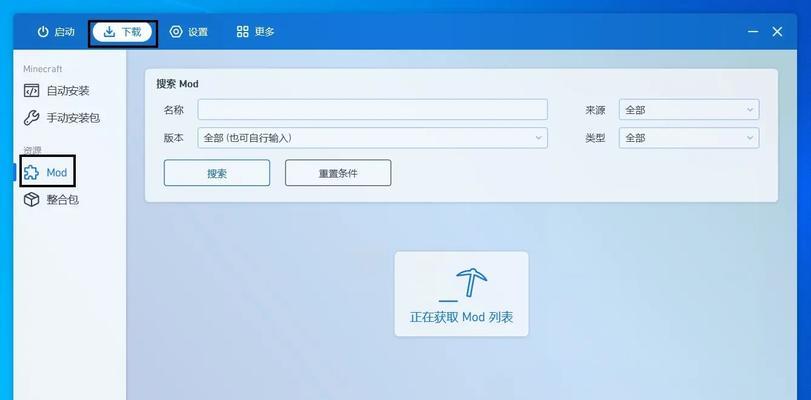The image size is (811, 400).
Task: Open the 版本 version combo box
Action: 372,138
